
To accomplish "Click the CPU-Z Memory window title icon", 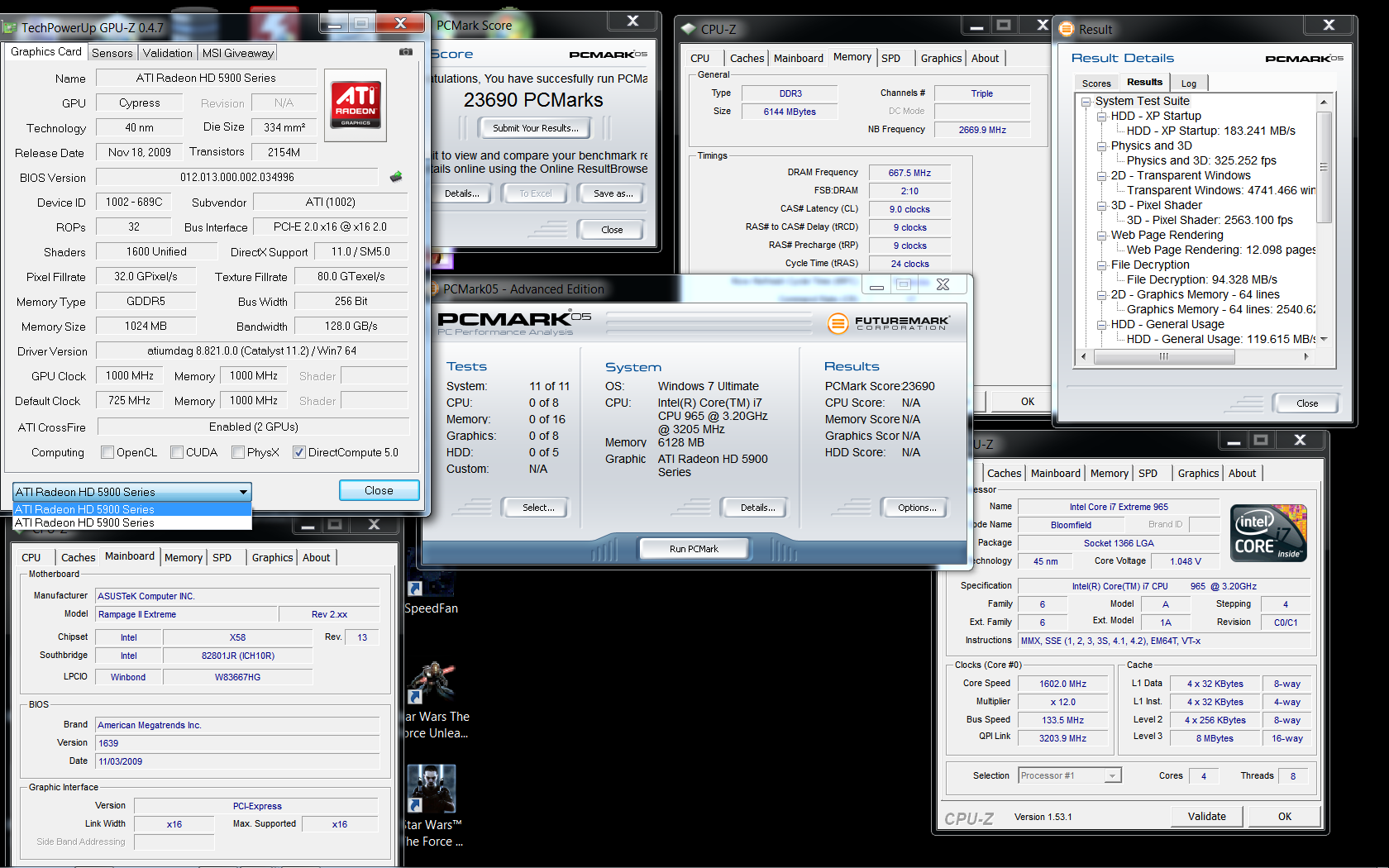I will point(688,29).
